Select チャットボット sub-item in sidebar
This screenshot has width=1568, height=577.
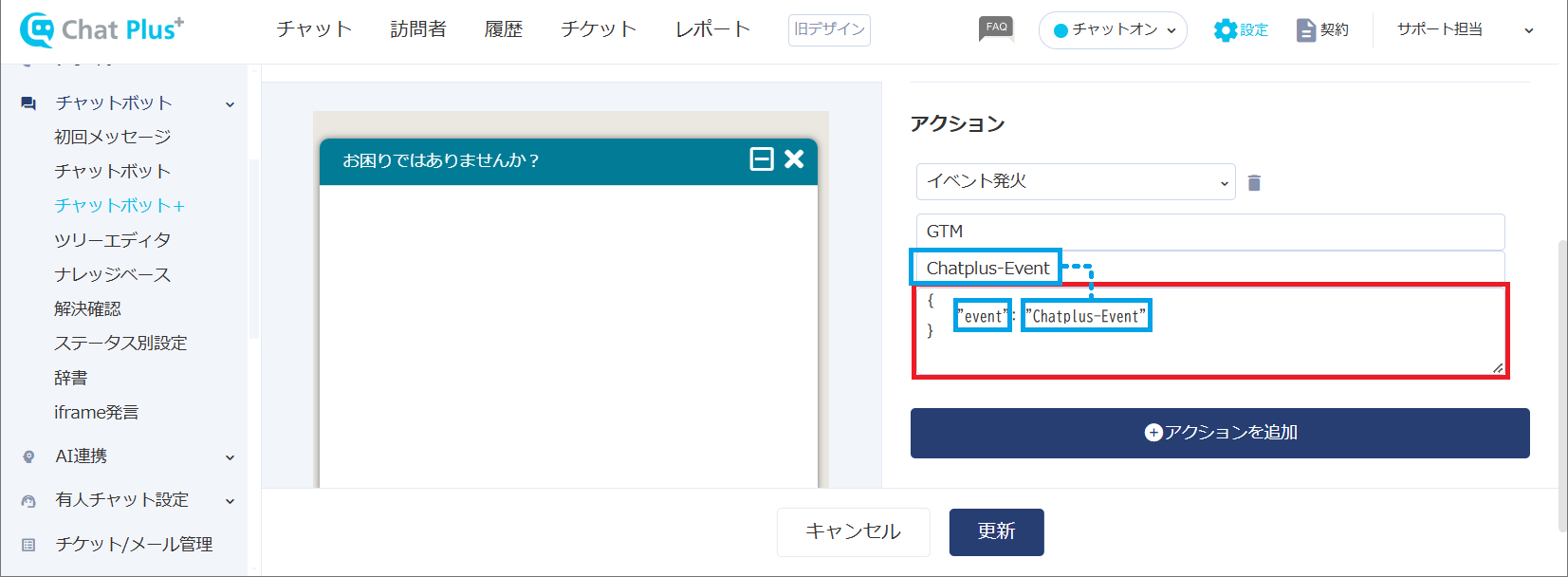(x=113, y=171)
